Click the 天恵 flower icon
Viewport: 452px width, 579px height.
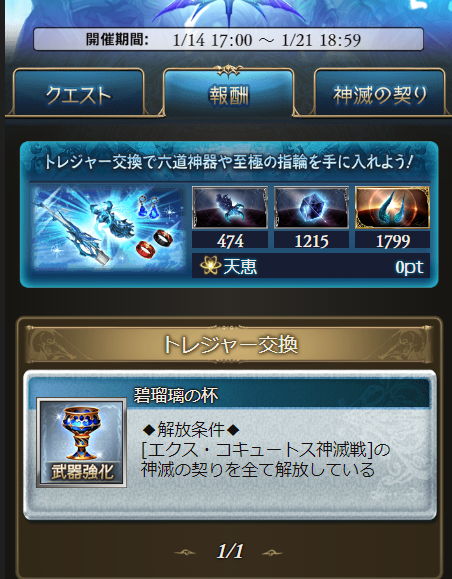click(210, 266)
